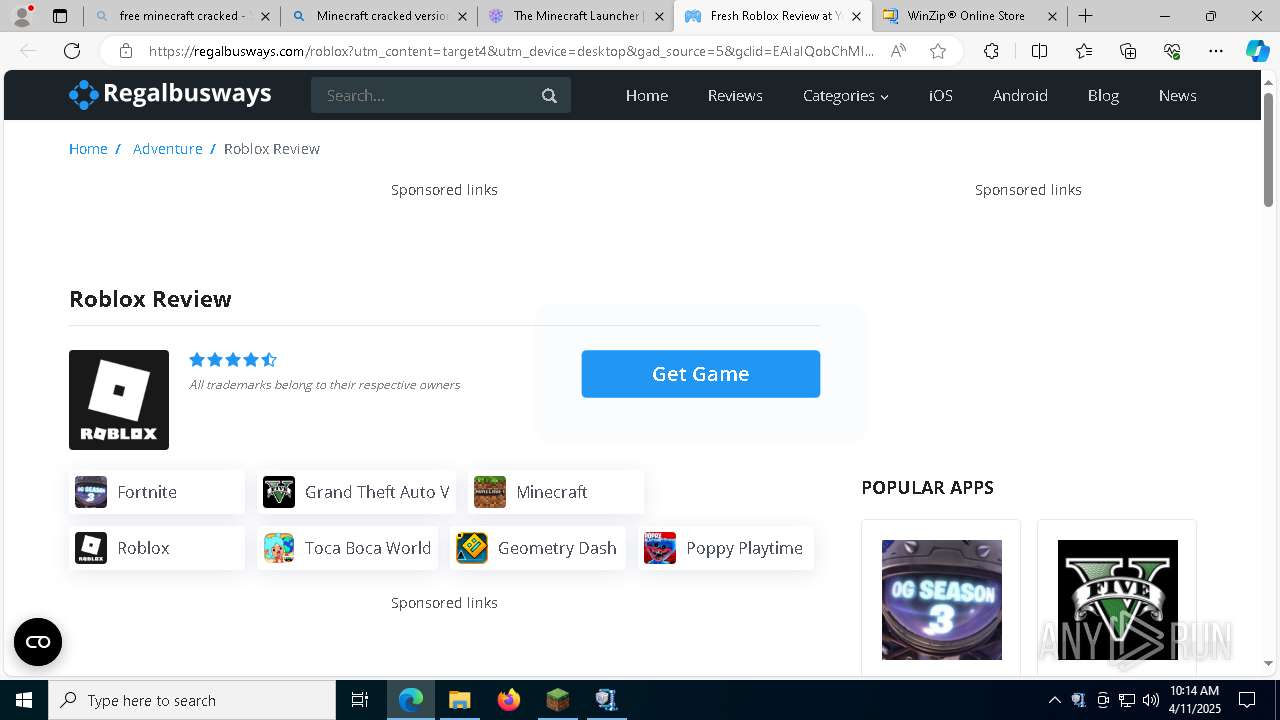Switch to Minecraft cracked version tab
The height and width of the screenshot is (720, 1280).
coord(378,16)
